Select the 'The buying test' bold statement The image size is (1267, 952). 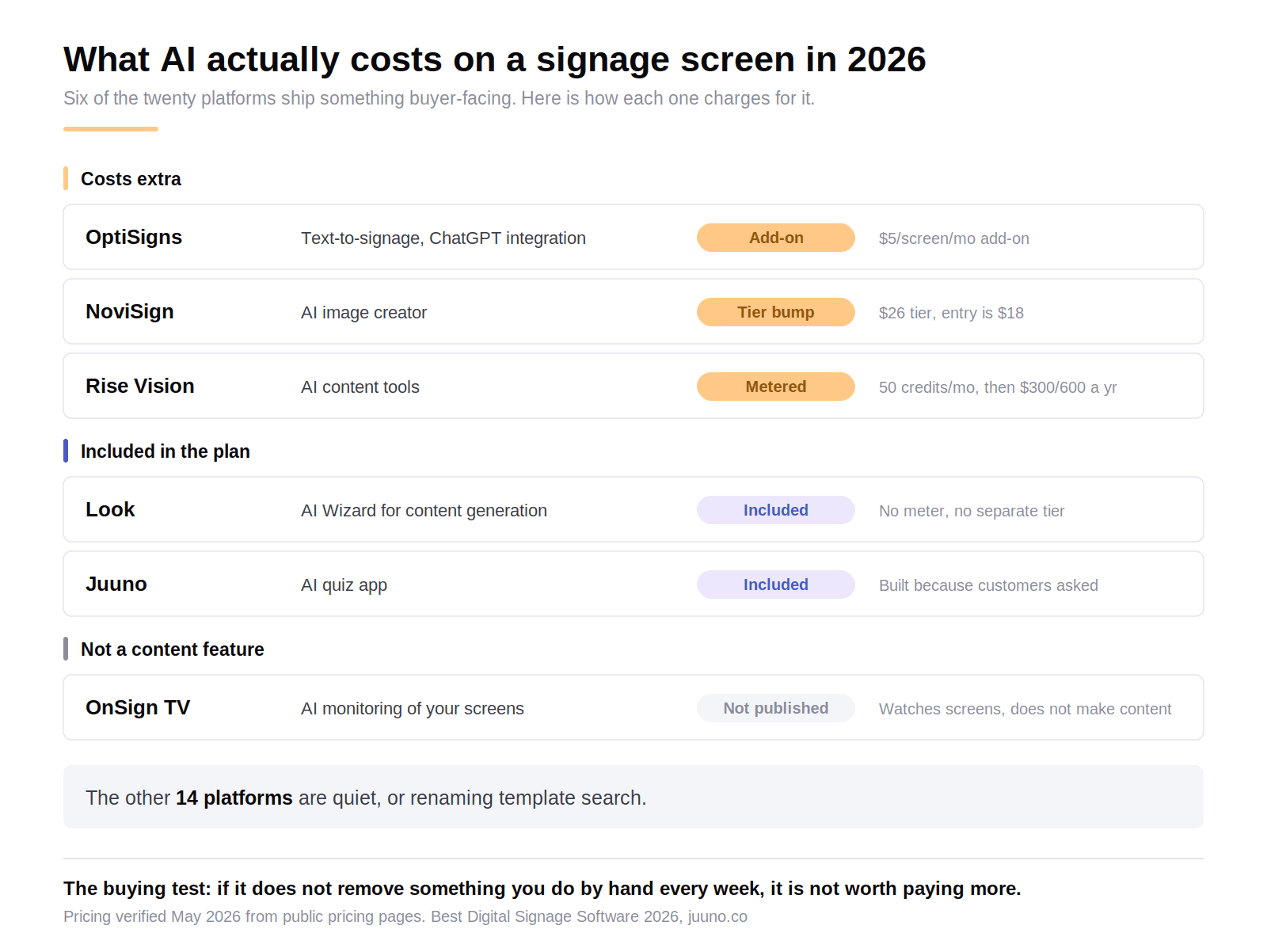pyautogui.click(x=542, y=889)
